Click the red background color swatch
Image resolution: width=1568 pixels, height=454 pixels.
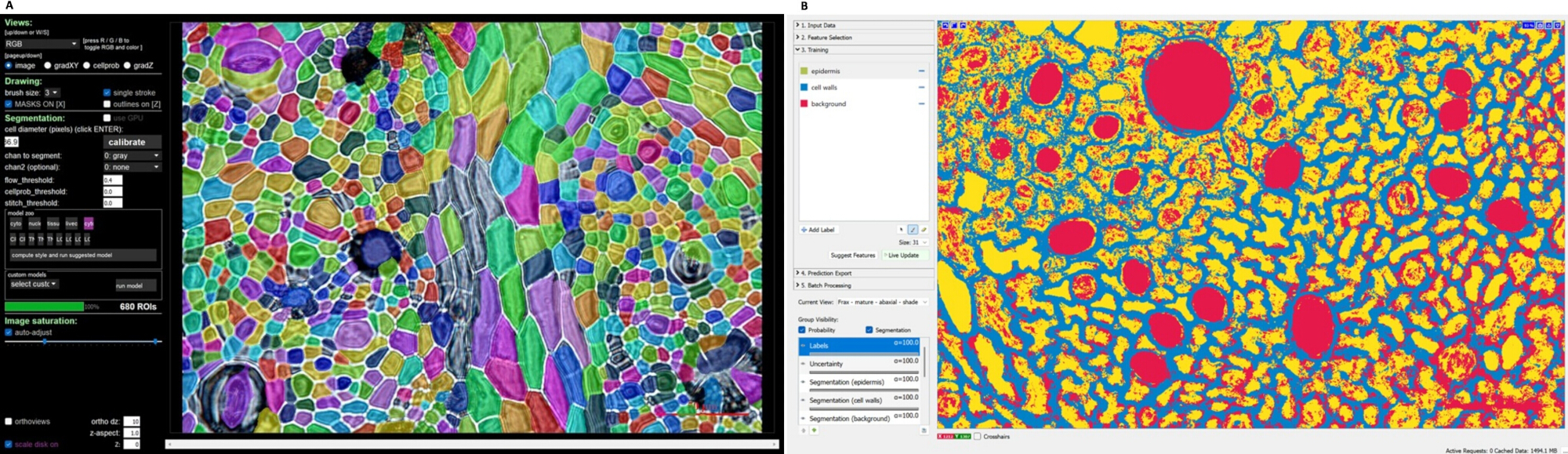coord(804,104)
